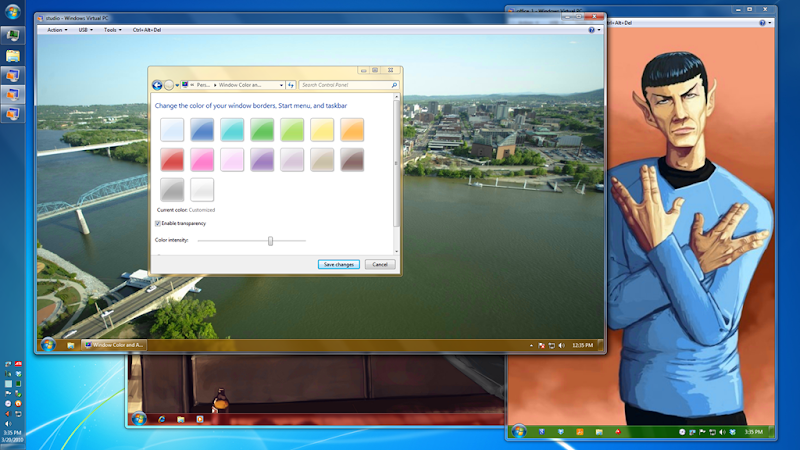The height and width of the screenshot is (450, 800).
Task: Open Internet Explorer icon in red-taskbar VM
Action: (162, 419)
